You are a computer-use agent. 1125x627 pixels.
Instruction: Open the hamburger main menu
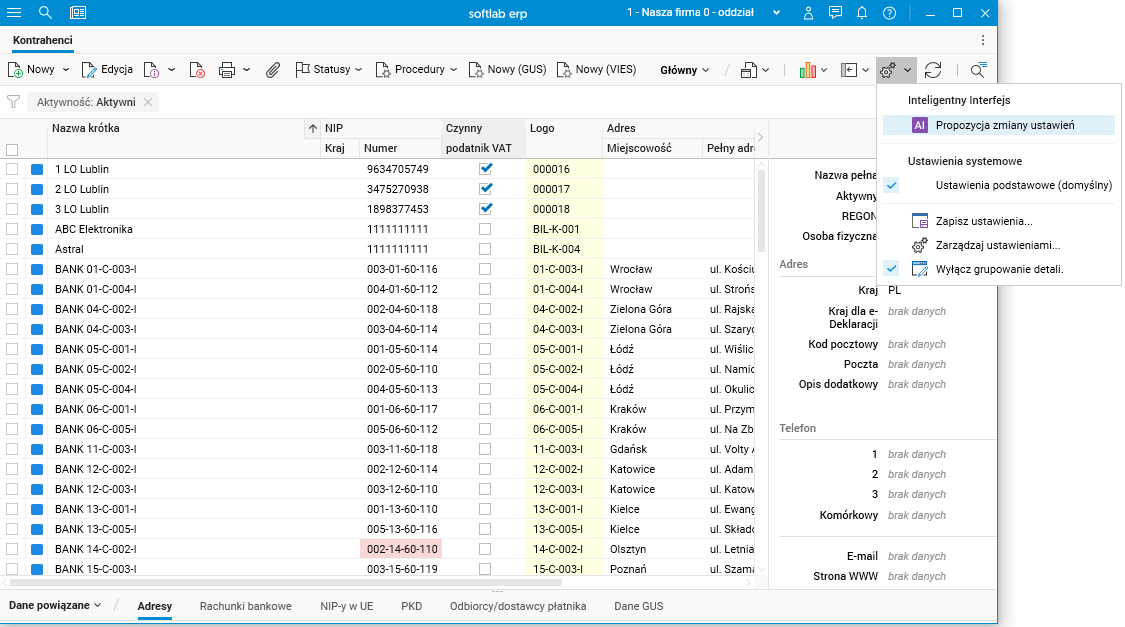pos(14,13)
